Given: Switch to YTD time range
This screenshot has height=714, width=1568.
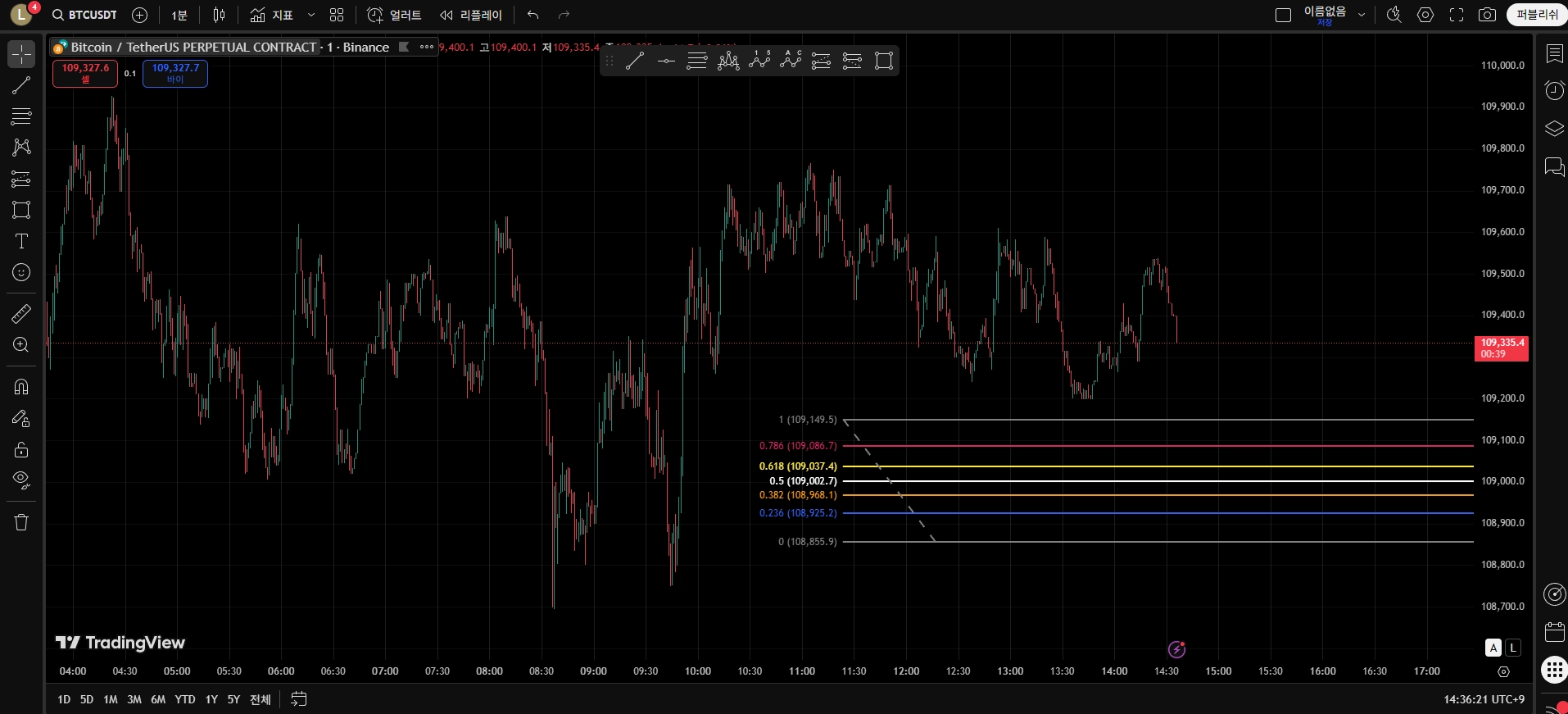Looking at the screenshot, I should (x=185, y=699).
